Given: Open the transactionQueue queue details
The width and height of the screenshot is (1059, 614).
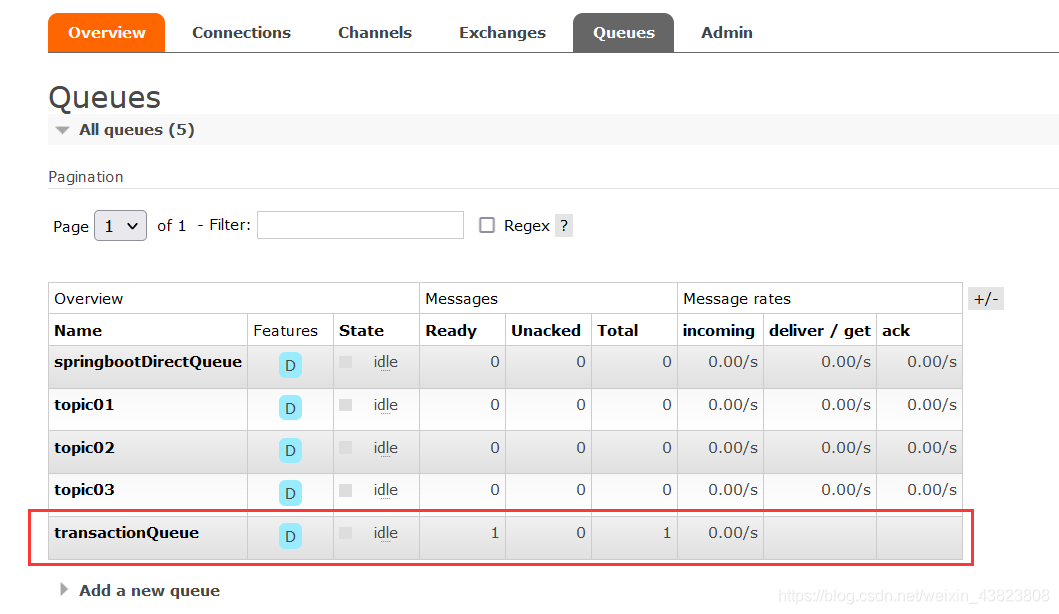Looking at the screenshot, I should click(x=126, y=533).
